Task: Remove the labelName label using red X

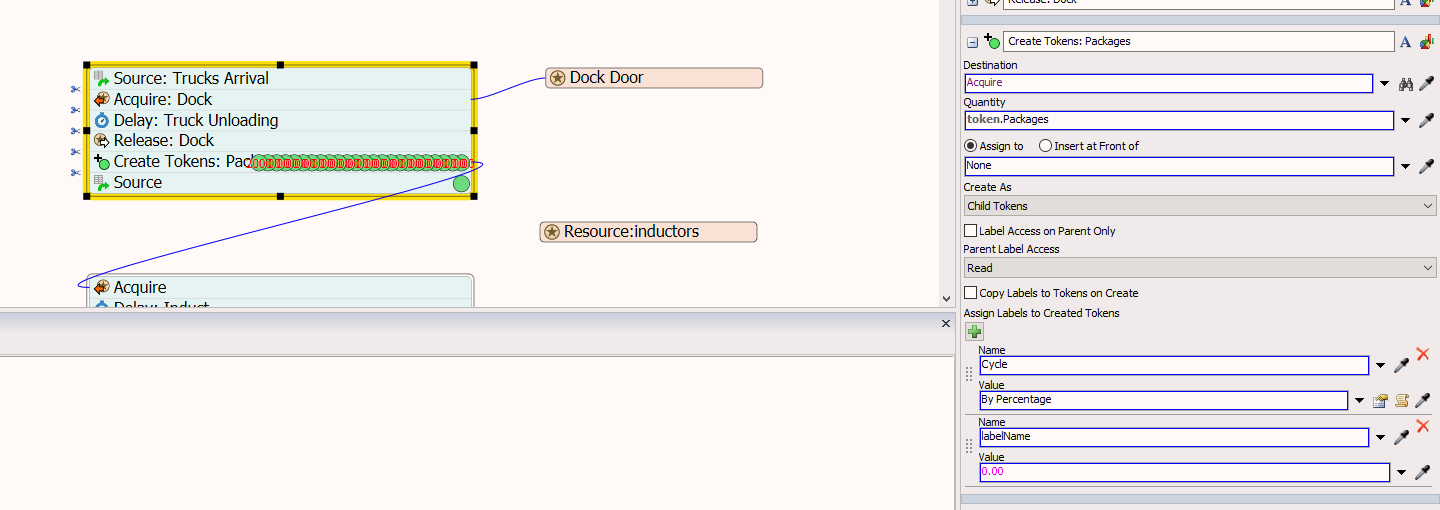Action: tap(1423, 427)
